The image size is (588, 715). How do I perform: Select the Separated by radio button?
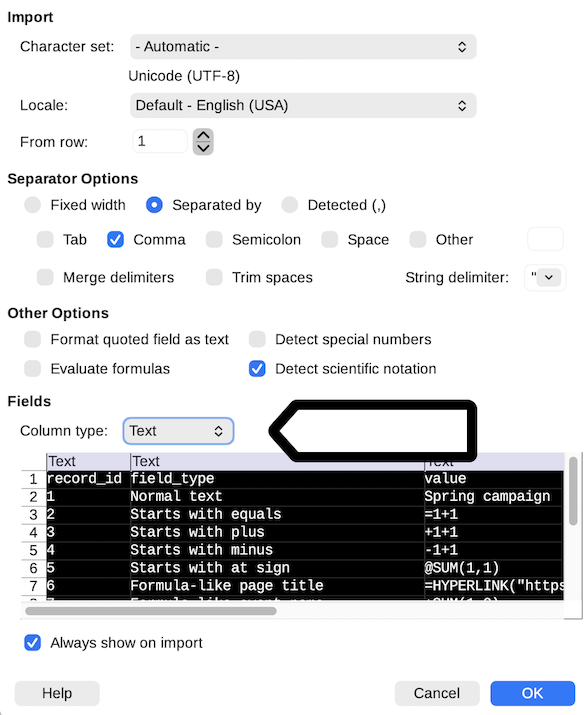(x=154, y=205)
